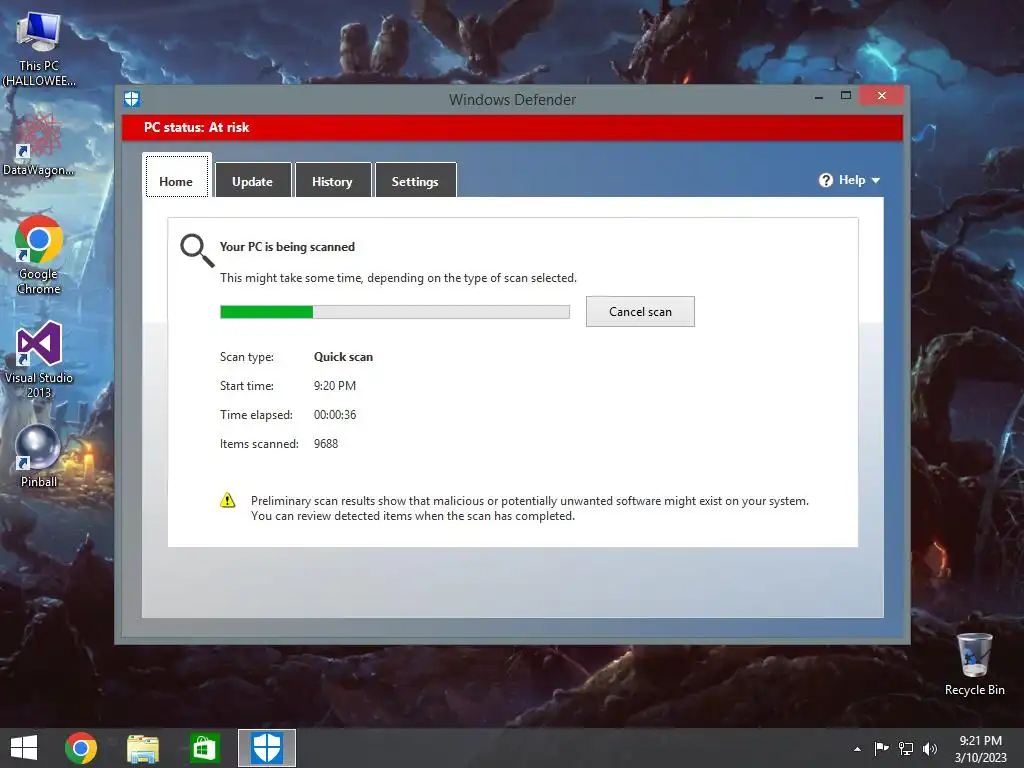1024x768 pixels.
Task: Close the Windows Defender window
Action: click(882, 96)
